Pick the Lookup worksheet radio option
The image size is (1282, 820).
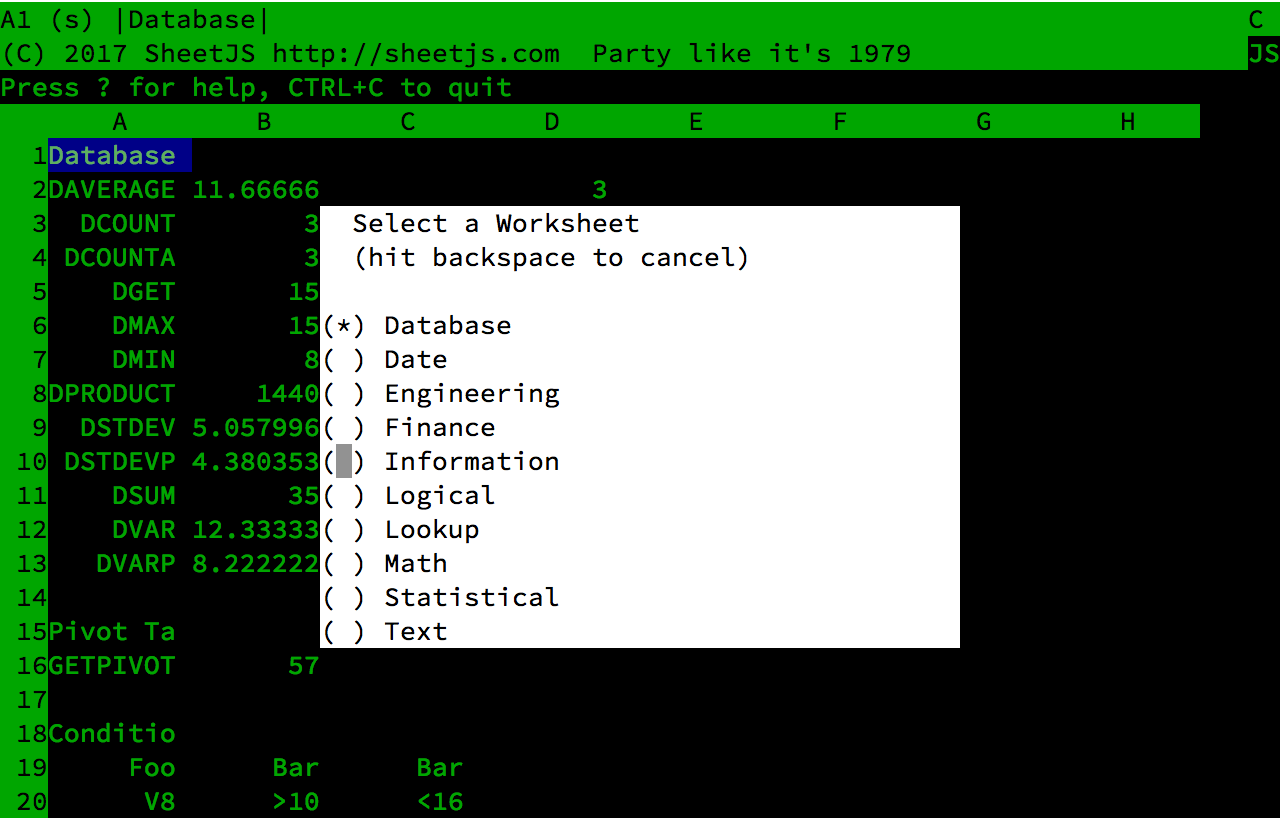tap(344, 530)
